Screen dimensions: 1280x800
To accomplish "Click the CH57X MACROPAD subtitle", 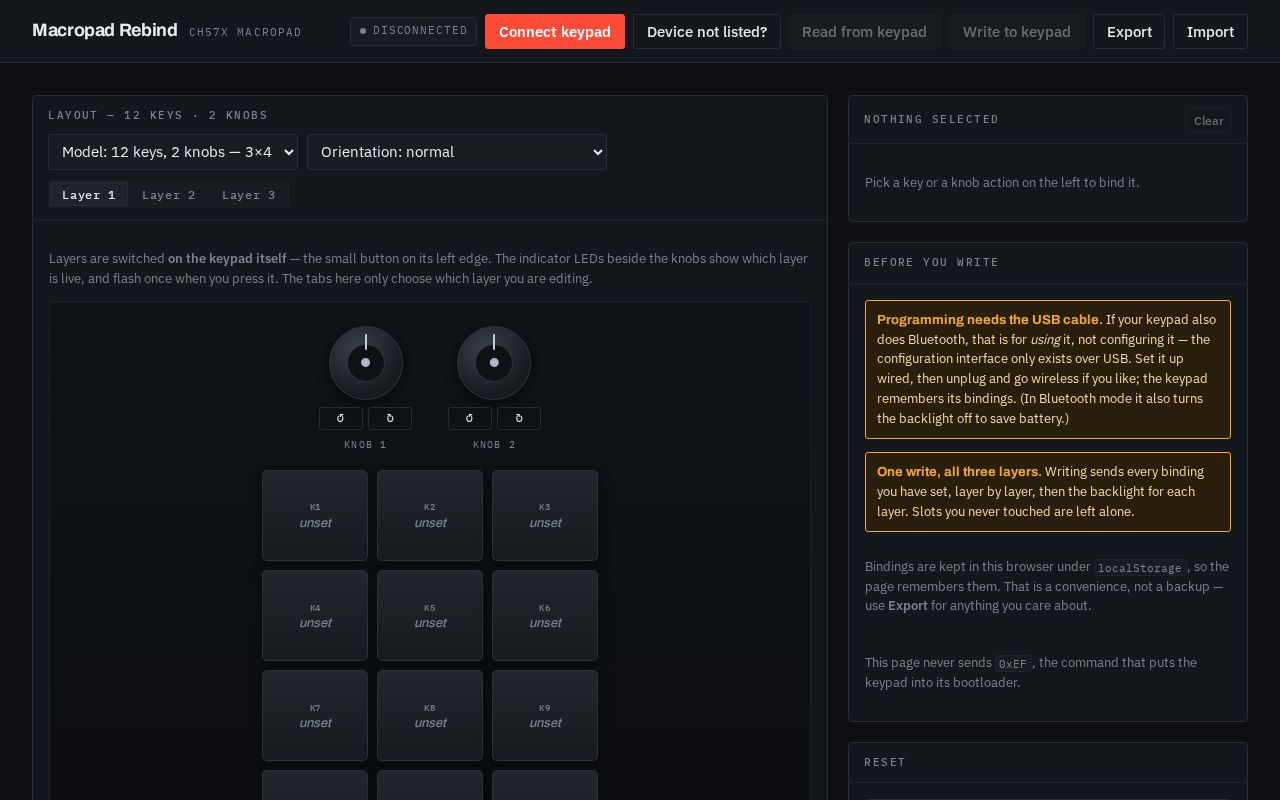I will pos(245,33).
